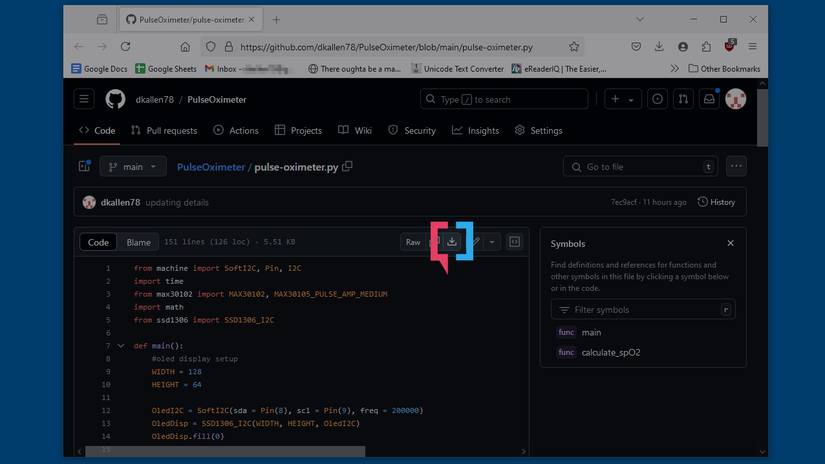Open the Wiki tab

[355, 130]
